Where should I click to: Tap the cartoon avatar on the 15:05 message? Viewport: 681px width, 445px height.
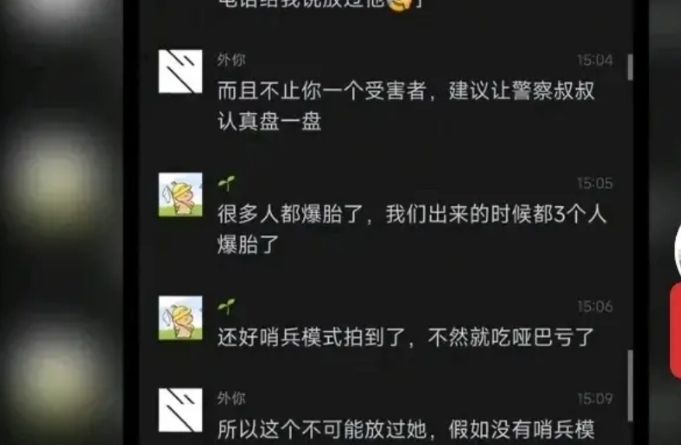pyautogui.click(x=180, y=194)
